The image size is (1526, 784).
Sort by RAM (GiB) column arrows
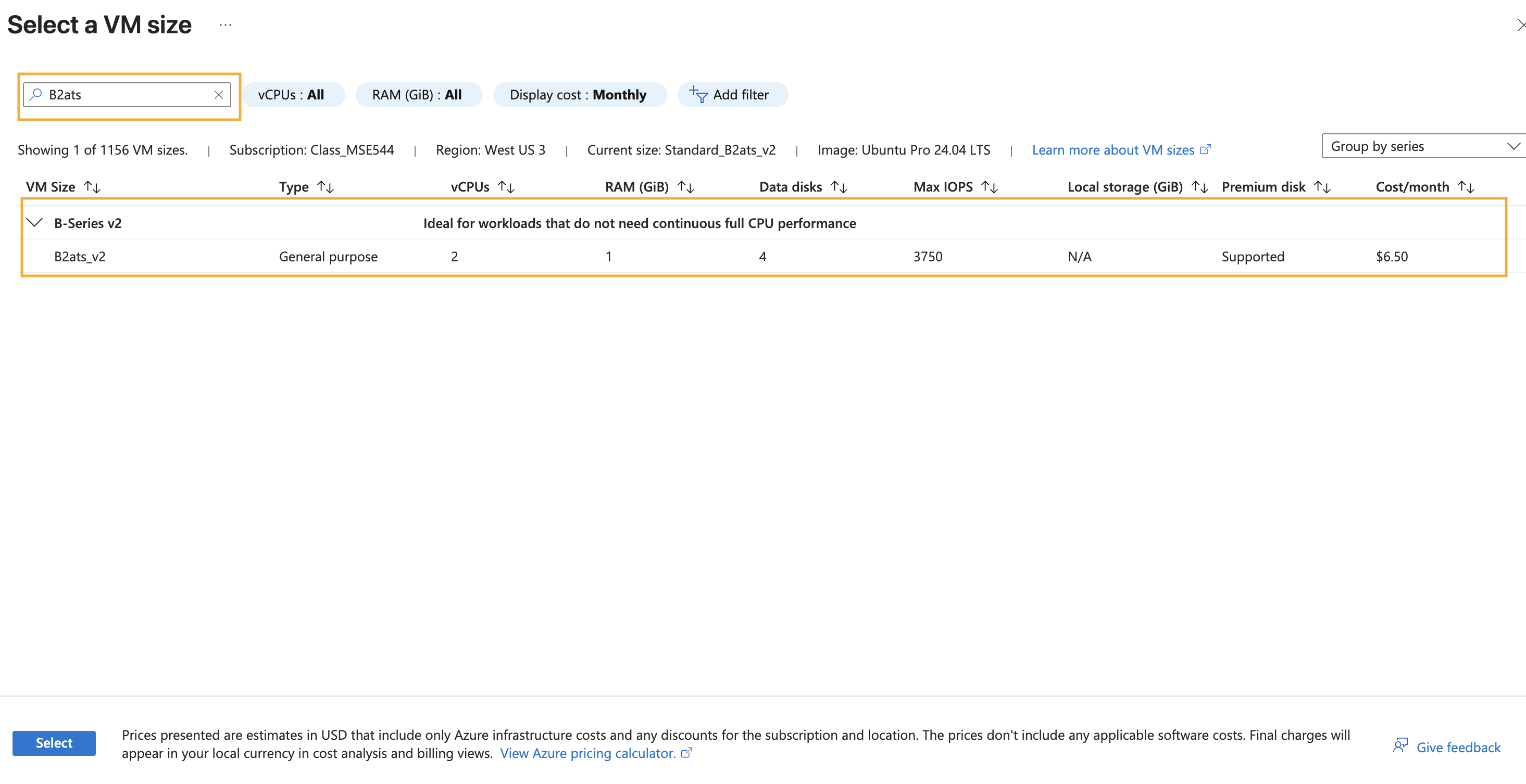pyautogui.click(x=685, y=187)
